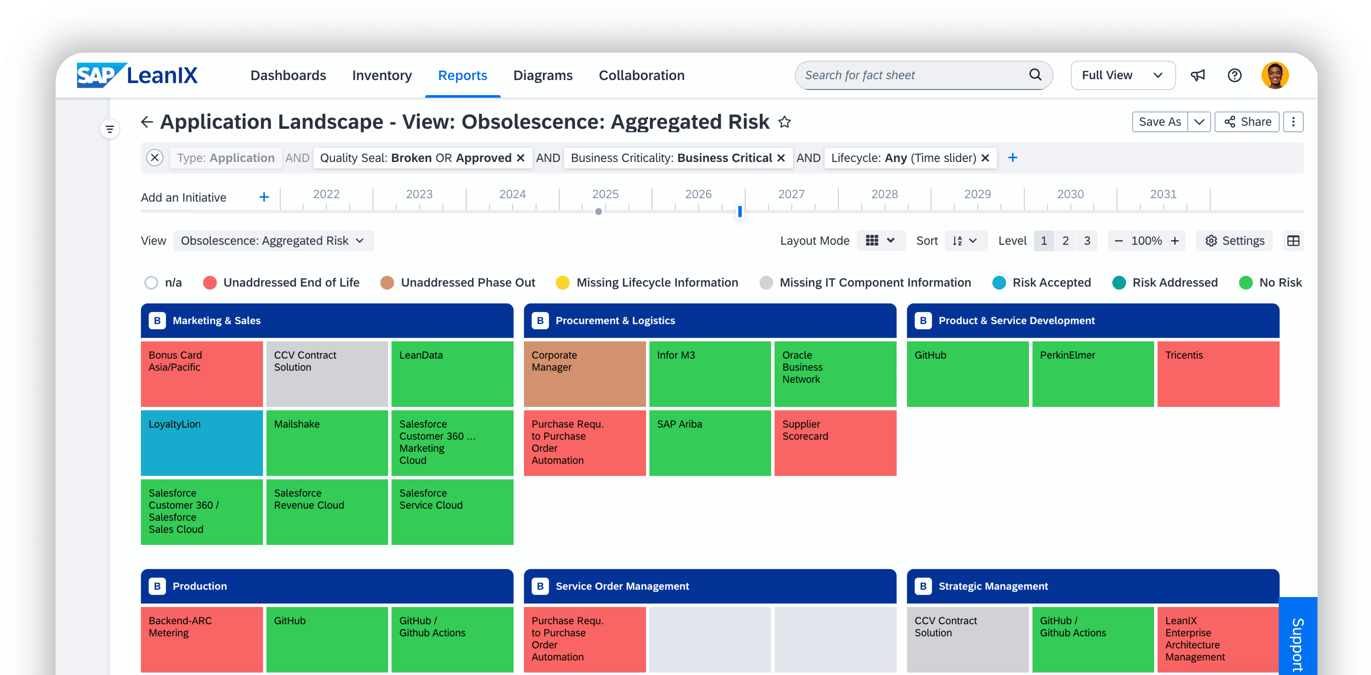This screenshot has width=1371, height=675.
Task: Open the Diagrams menu item
Action: pos(543,75)
